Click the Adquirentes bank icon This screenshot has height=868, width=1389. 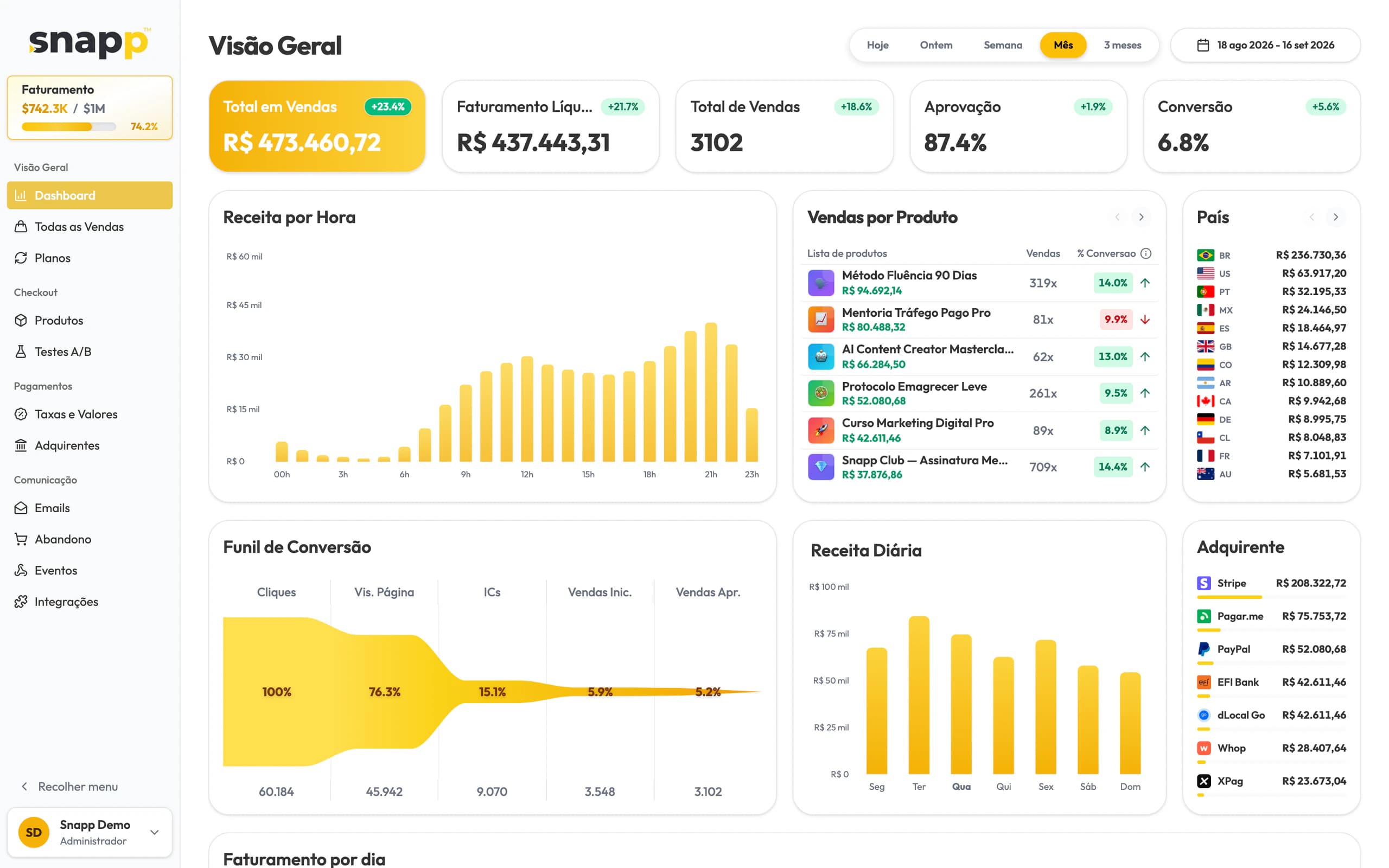point(21,445)
